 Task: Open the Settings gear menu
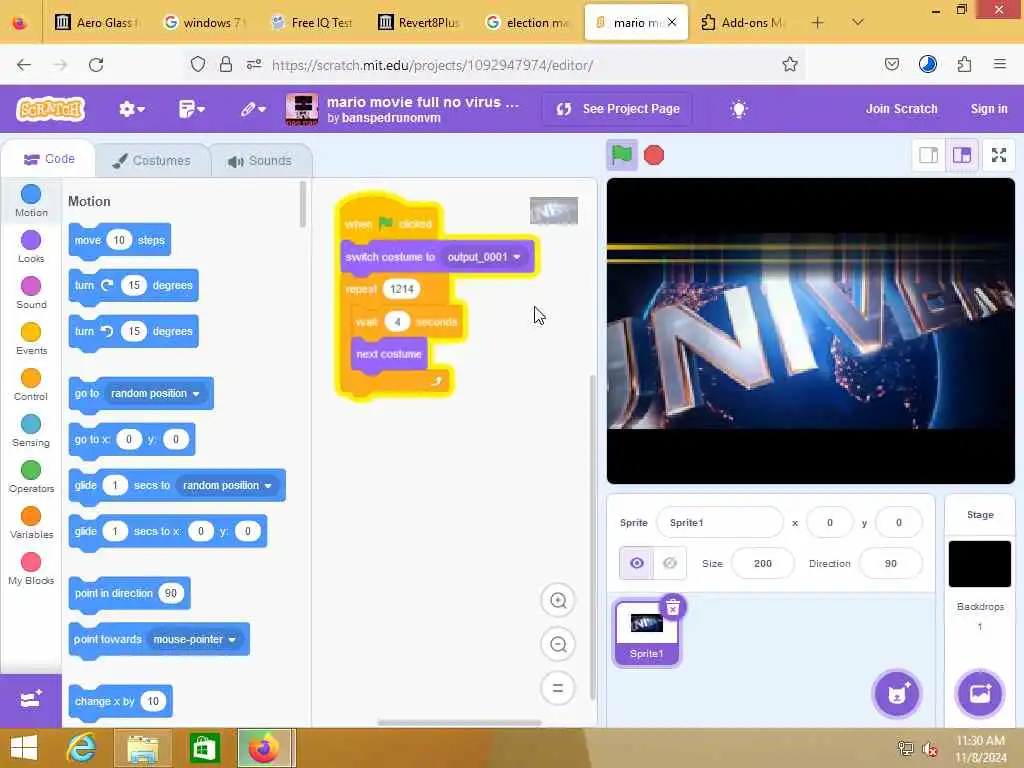coord(131,109)
